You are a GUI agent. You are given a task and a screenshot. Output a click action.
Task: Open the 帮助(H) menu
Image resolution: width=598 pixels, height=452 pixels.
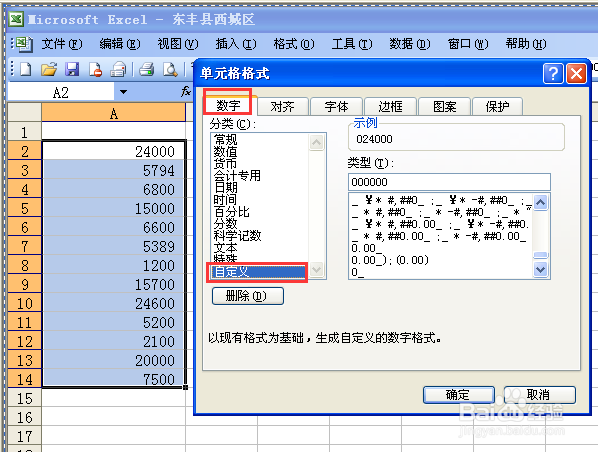pyautogui.click(x=526, y=44)
